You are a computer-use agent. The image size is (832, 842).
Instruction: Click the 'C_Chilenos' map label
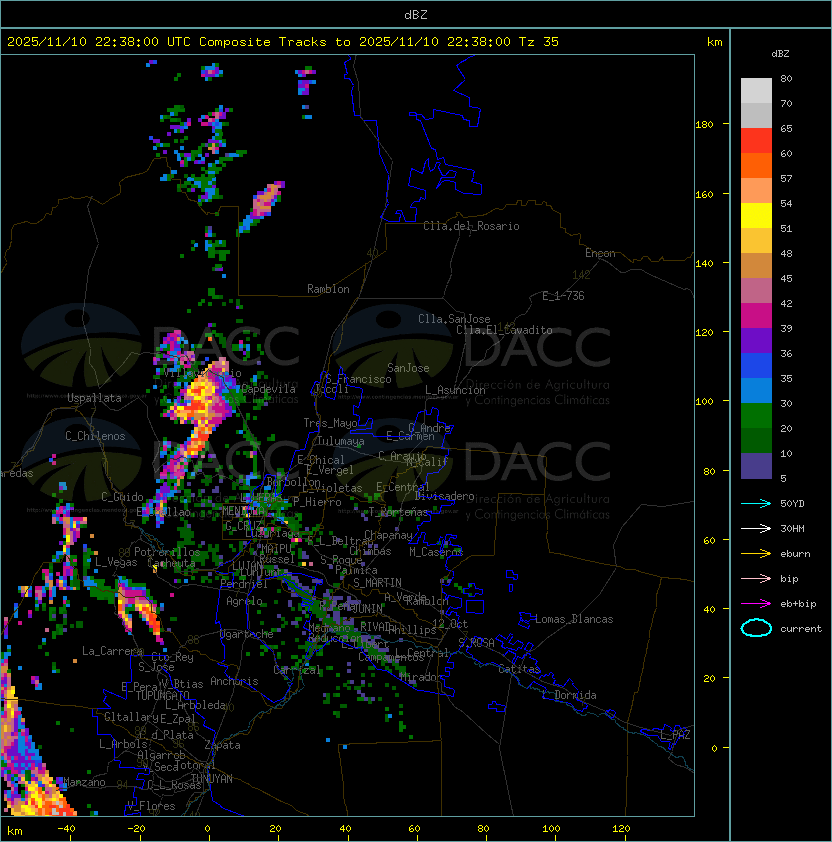pyautogui.click(x=95, y=436)
